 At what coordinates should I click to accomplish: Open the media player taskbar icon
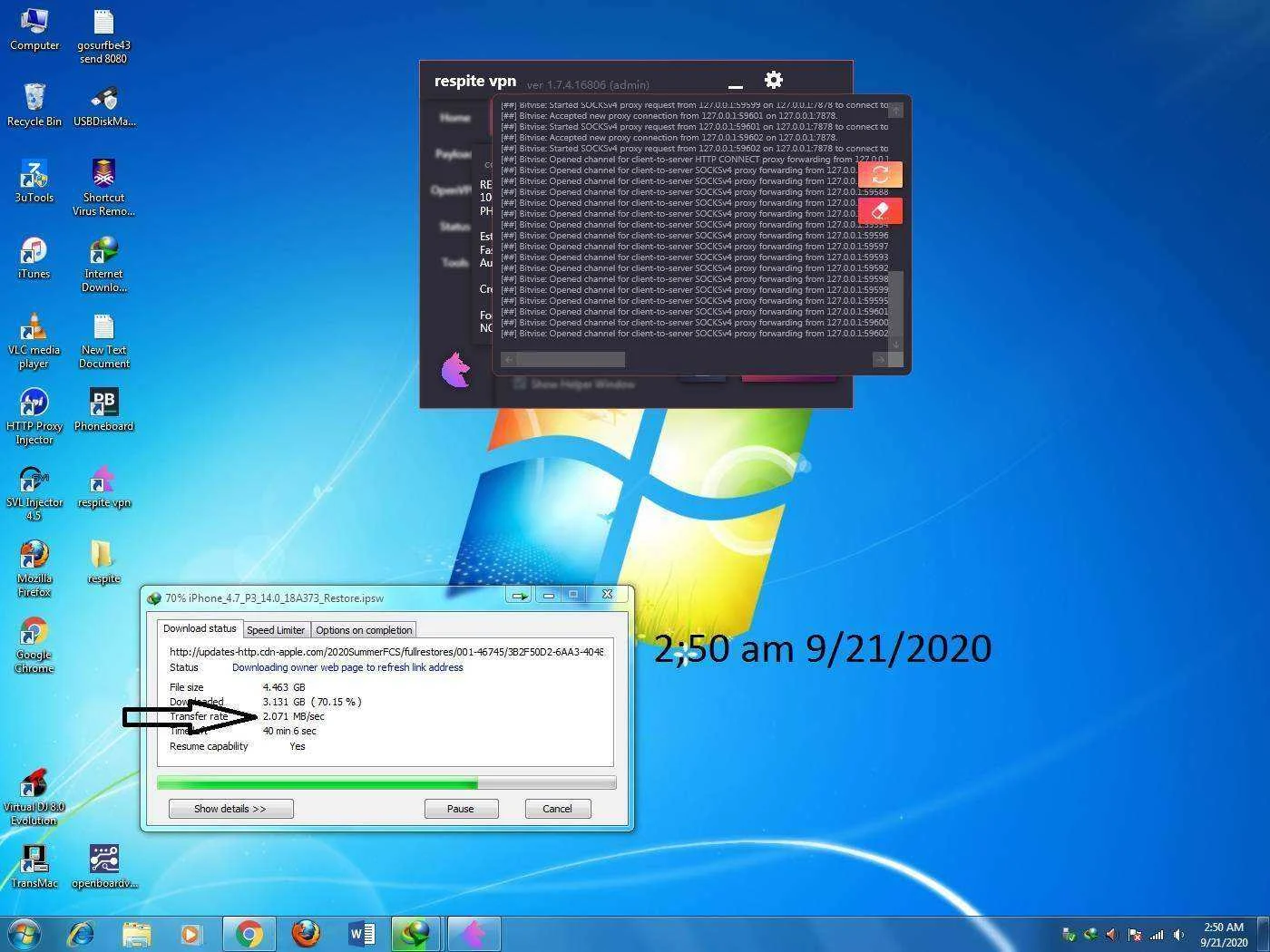[x=191, y=933]
